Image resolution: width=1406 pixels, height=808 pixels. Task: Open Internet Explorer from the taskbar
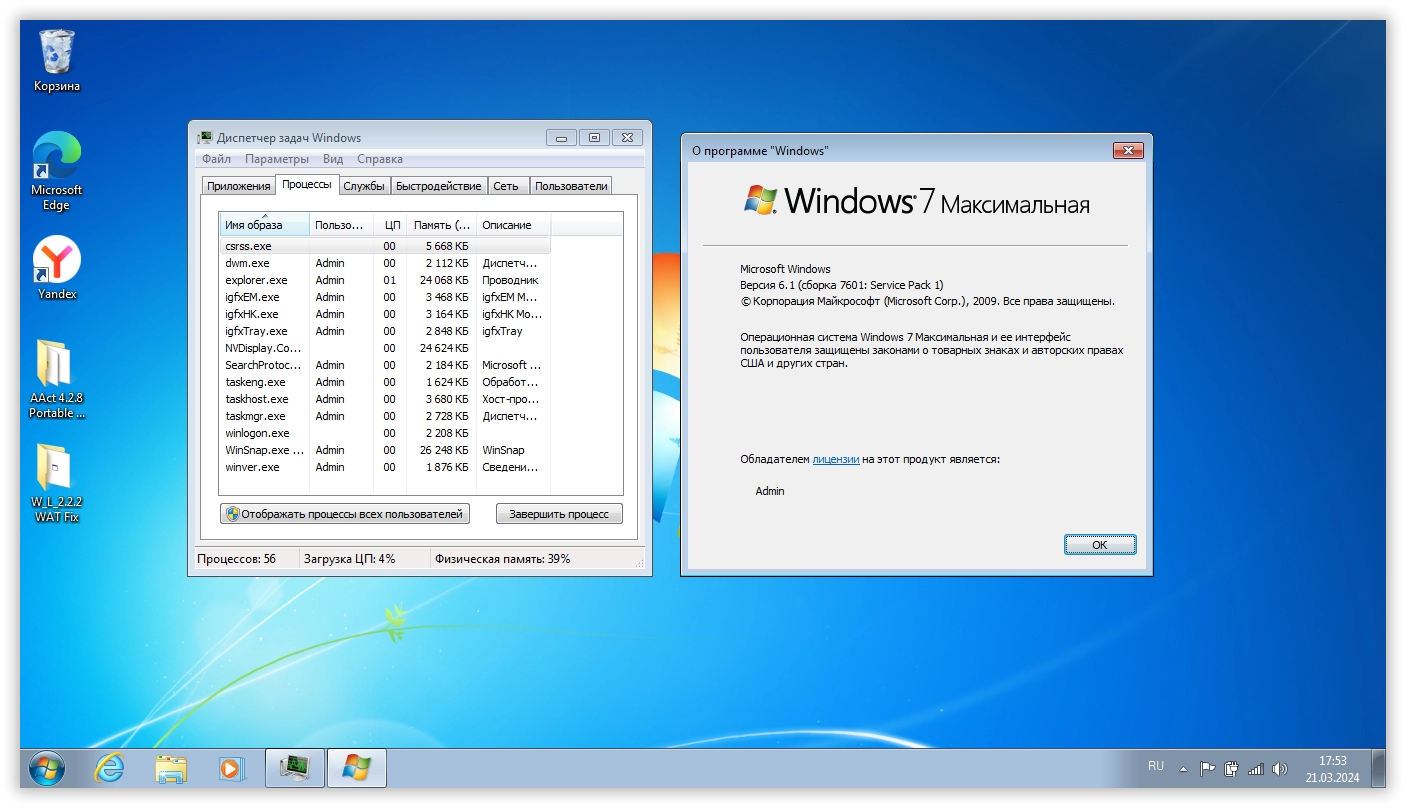coord(110,768)
